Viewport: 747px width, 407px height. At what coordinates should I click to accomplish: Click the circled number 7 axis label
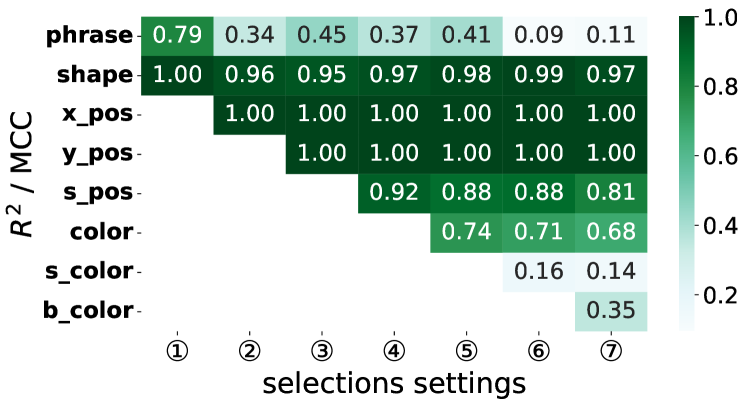pos(609,351)
